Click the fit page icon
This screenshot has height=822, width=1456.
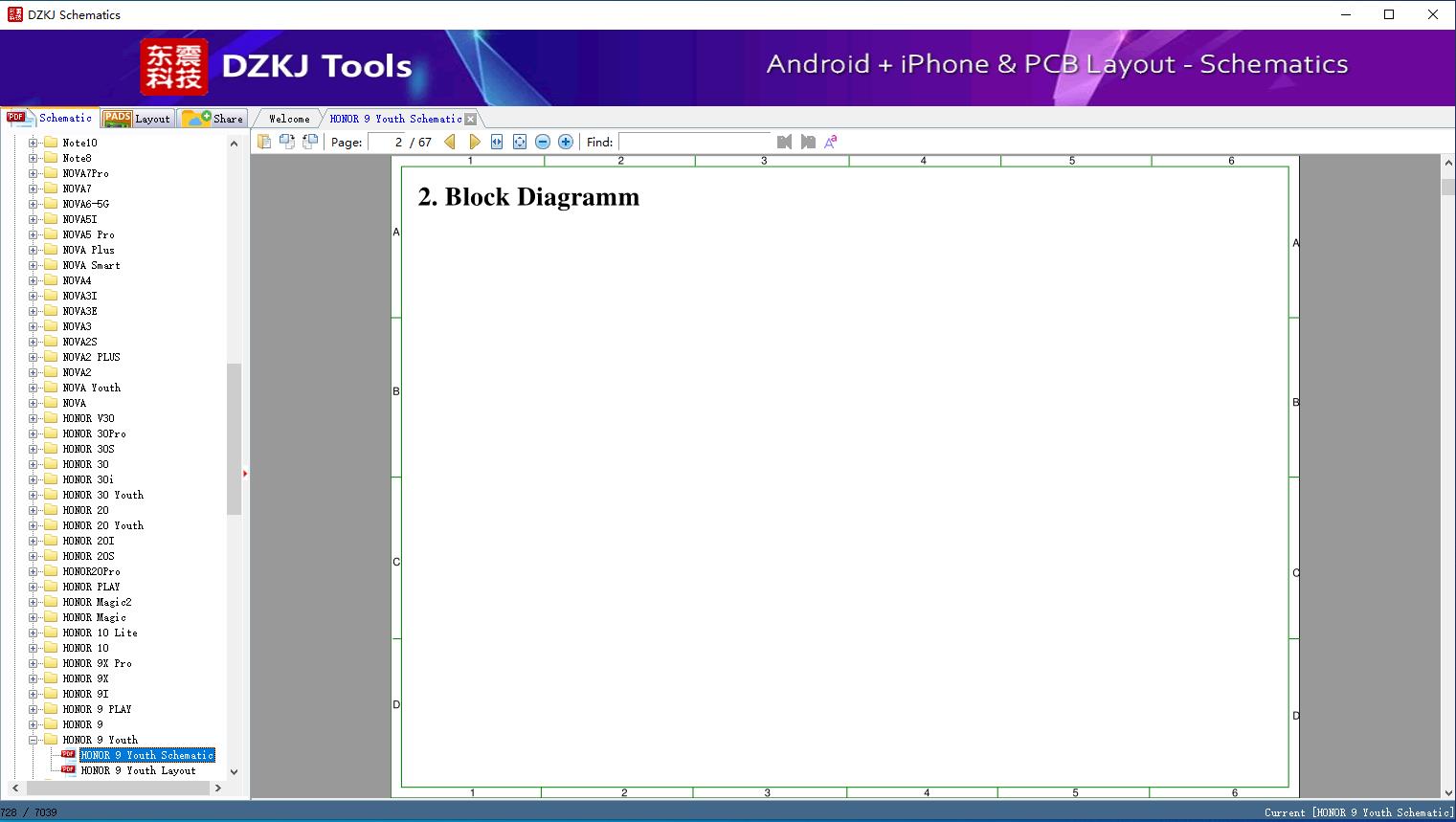520,142
